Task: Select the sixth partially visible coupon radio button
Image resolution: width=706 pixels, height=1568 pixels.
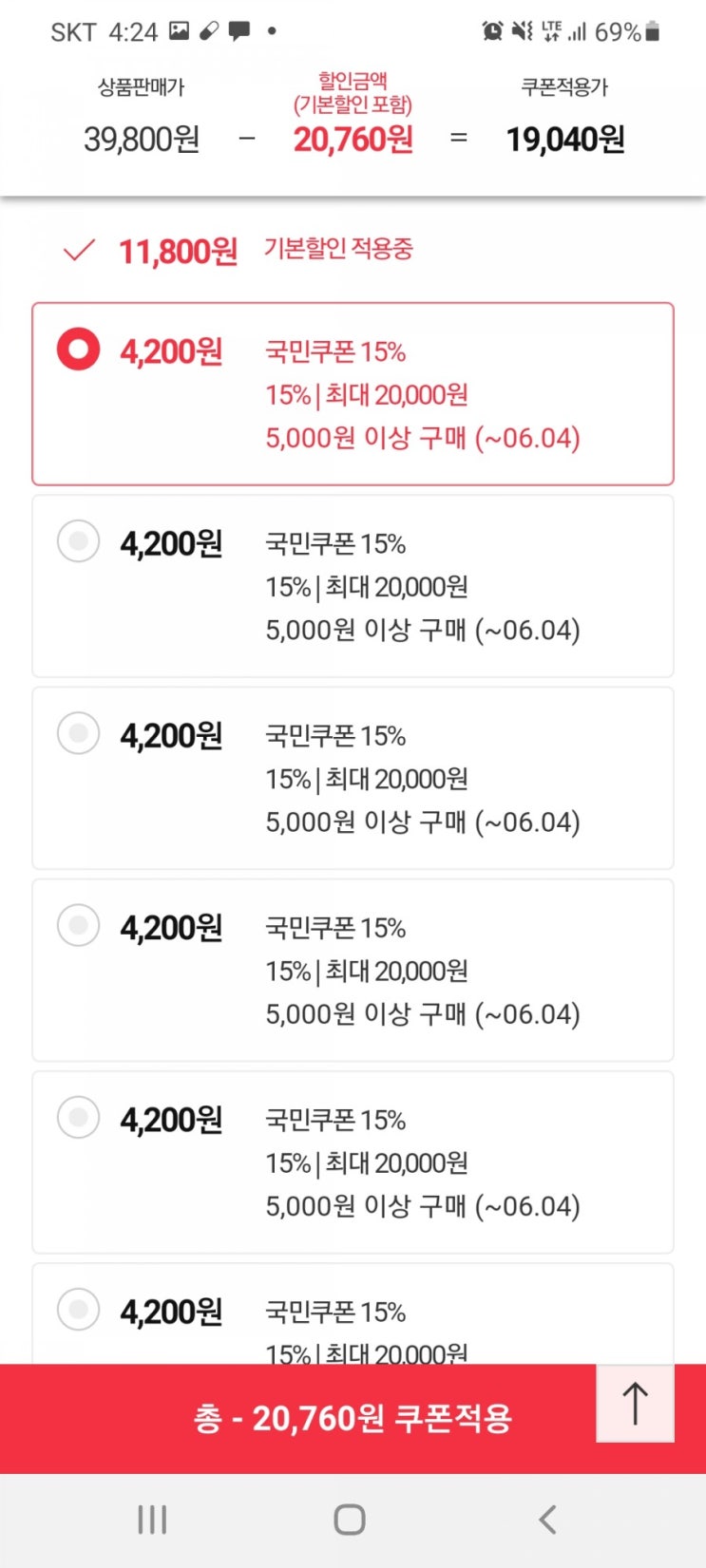Action: (x=78, y=1309)
